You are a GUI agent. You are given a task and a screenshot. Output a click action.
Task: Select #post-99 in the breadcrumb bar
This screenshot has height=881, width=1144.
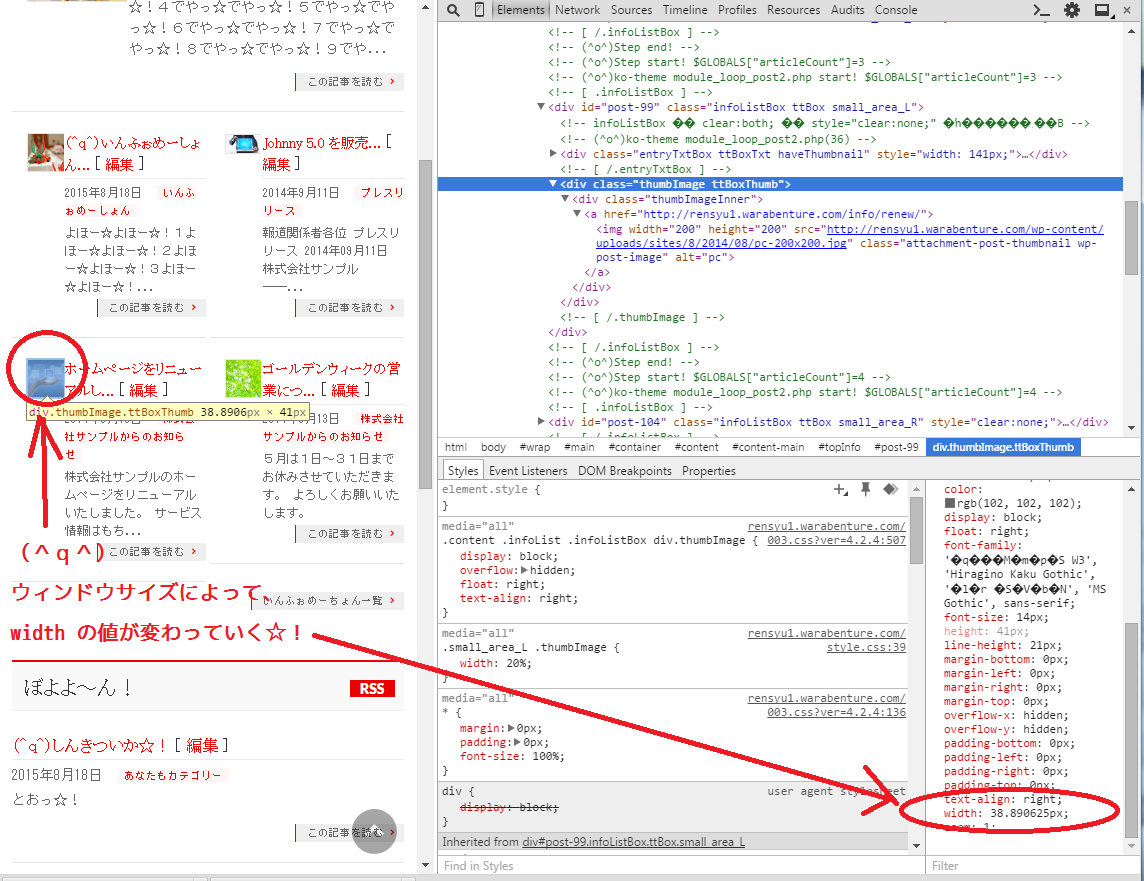click(x=896, y=447)
